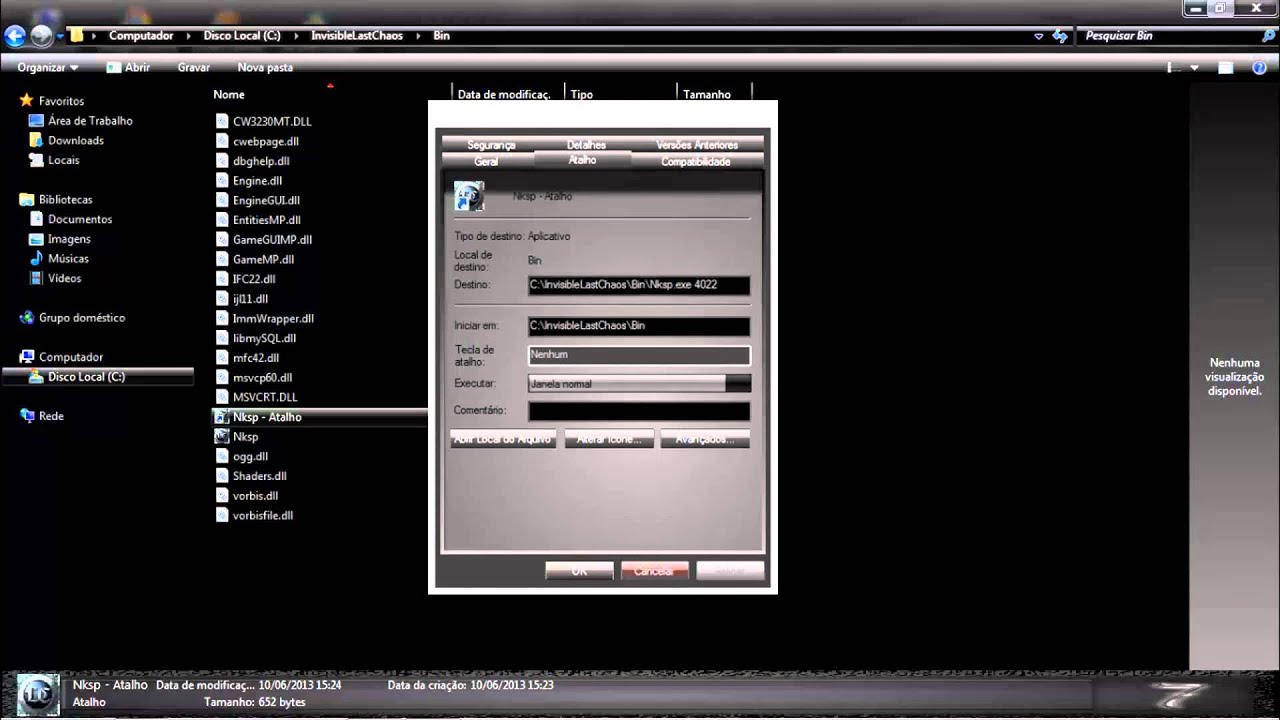
Task: Open Help using the question mark icon
Action: 1259,67
